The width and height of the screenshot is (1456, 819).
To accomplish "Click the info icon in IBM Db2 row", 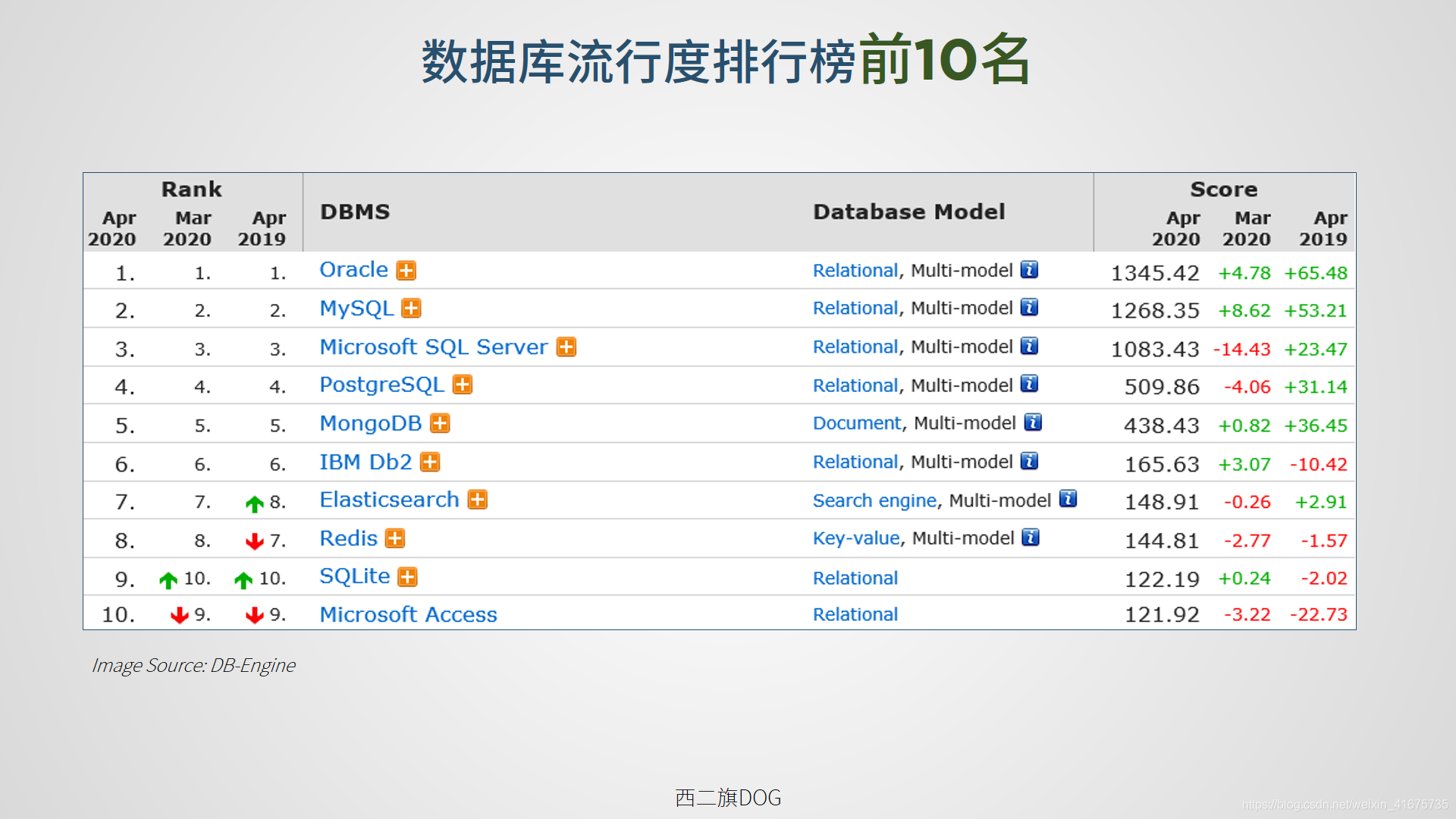I will pyautogui.click(x=1029, y=462).
